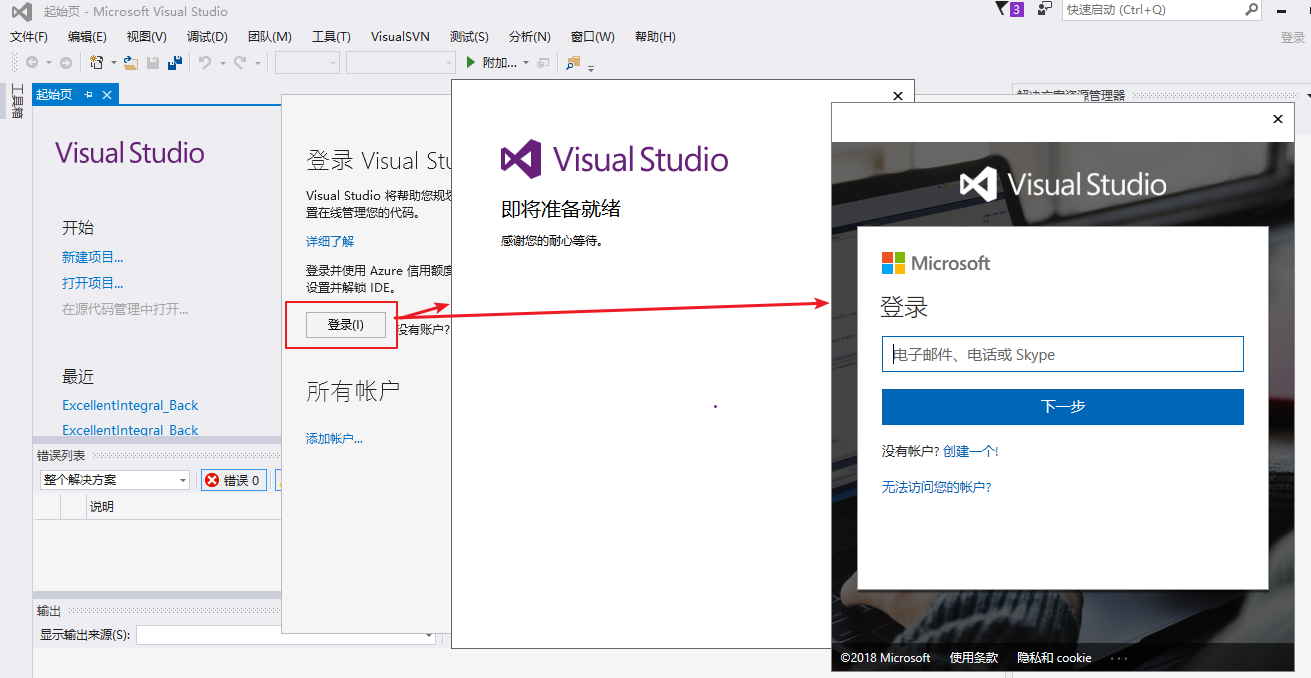The width and height of the screenshot is (1311, 678).
Task: Click the New Project link on Start Page
Action: (x=92, y=257)
